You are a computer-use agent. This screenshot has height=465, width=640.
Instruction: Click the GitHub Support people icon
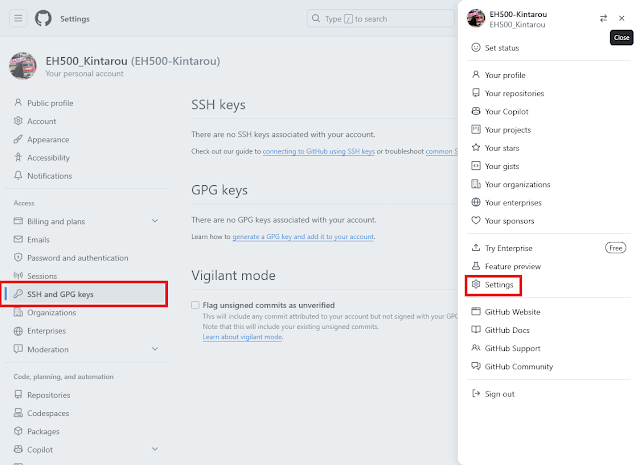coord(476,348)
